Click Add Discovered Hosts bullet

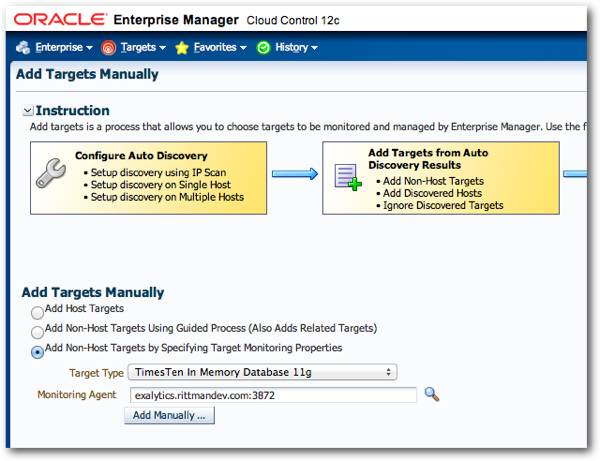(432, 193)
